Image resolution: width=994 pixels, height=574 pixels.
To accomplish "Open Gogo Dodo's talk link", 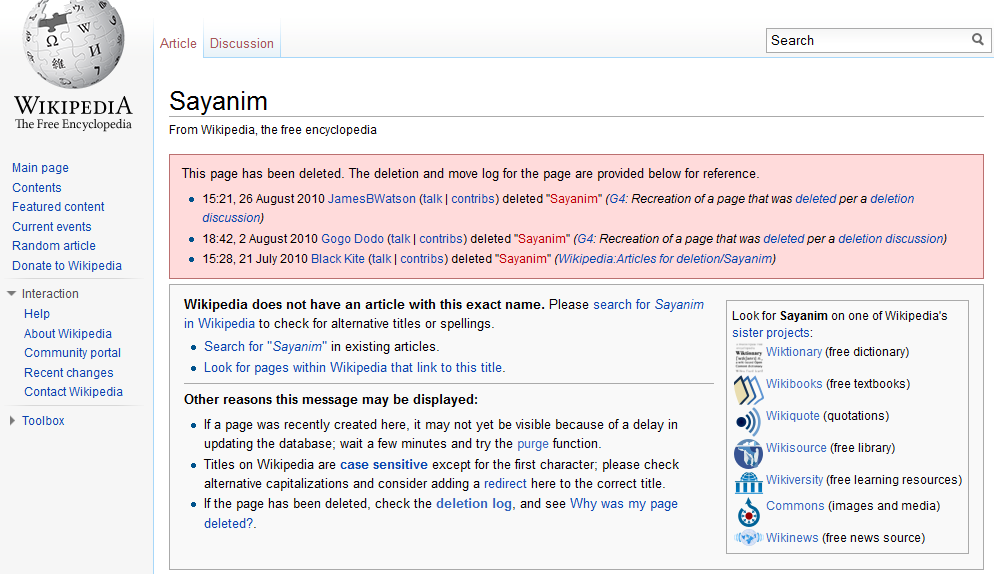I will [401, 238].
